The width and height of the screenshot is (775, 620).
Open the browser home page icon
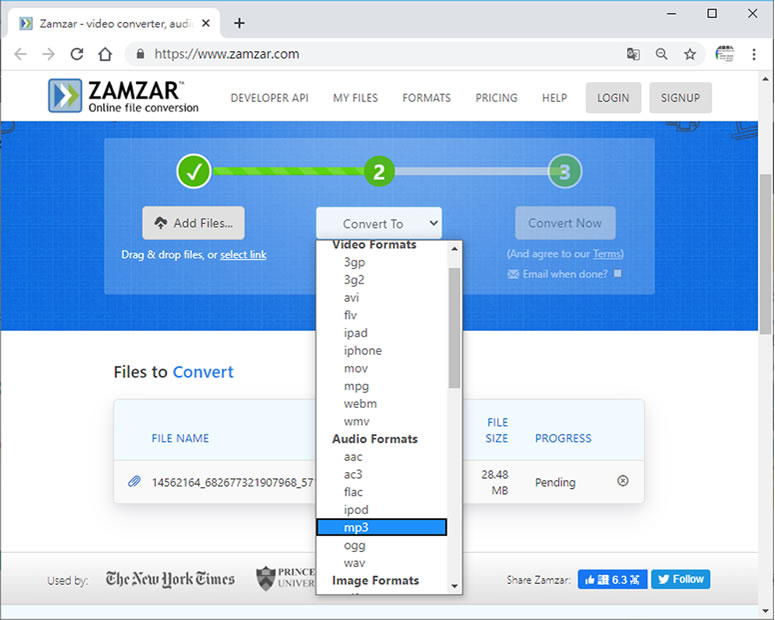[105, 54]
